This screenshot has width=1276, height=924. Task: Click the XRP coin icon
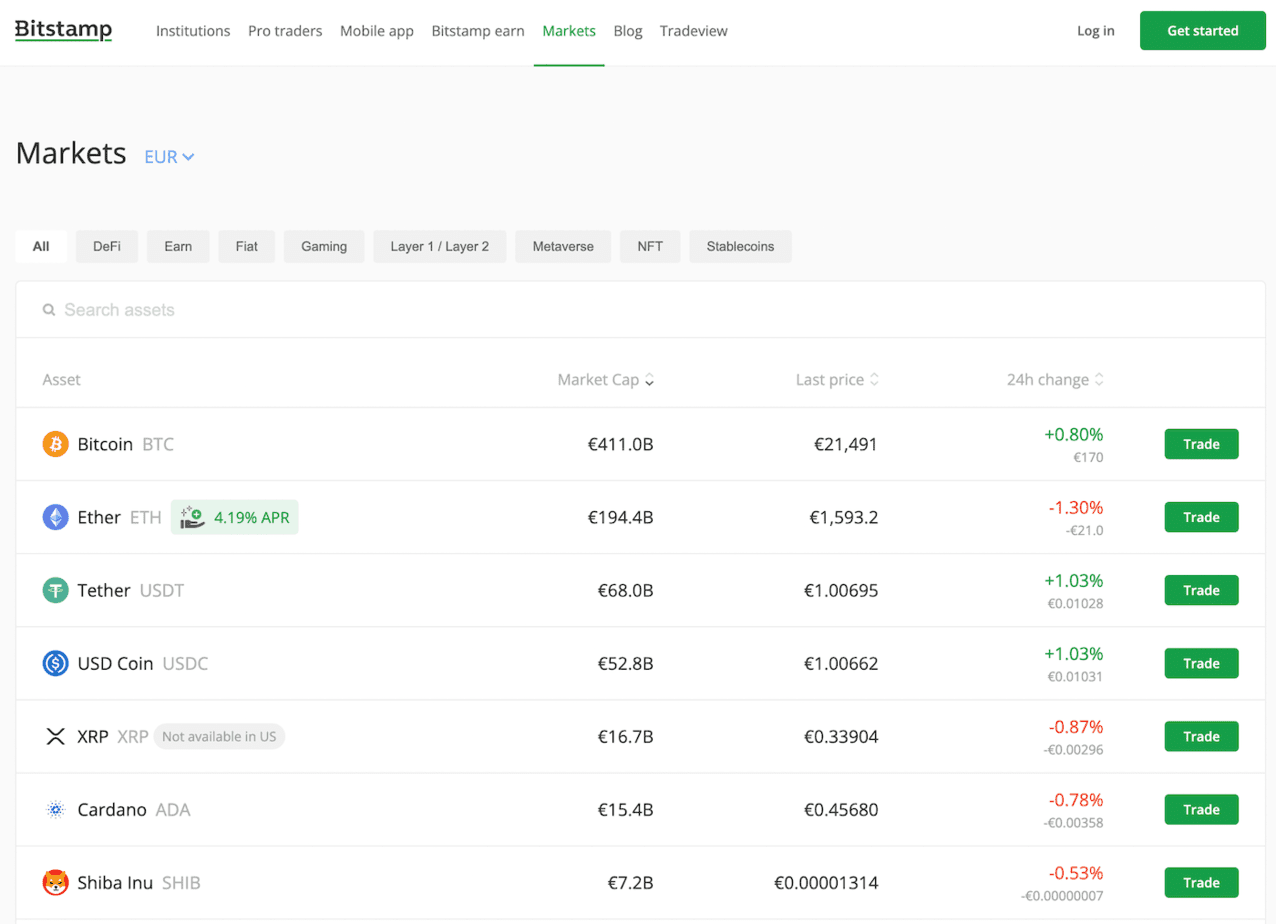click(55, 736)
